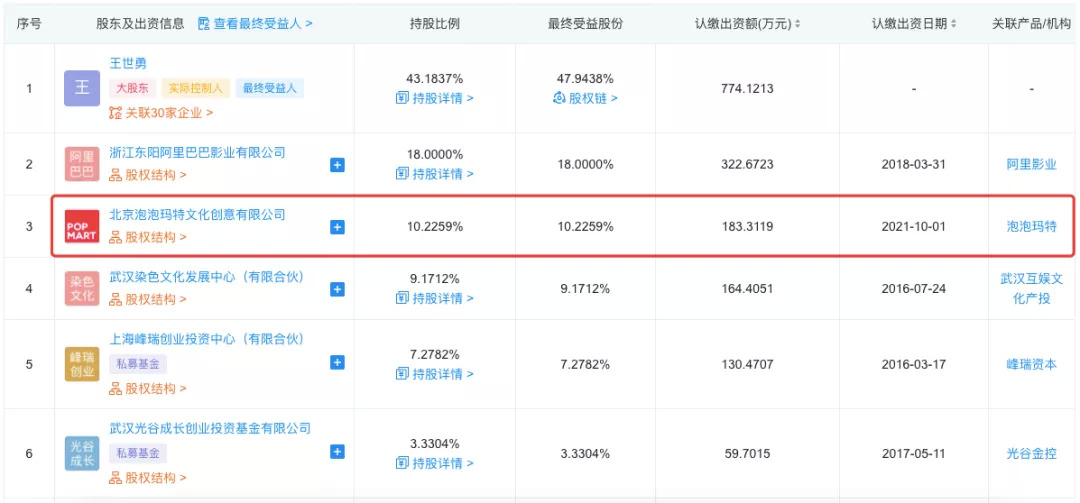Image resolution: width=1080 pixels, height=503 pixels.
Task: Expand the plus icon for 上海峰瑞创业投资中心
Action: click(x=337, y=364)
